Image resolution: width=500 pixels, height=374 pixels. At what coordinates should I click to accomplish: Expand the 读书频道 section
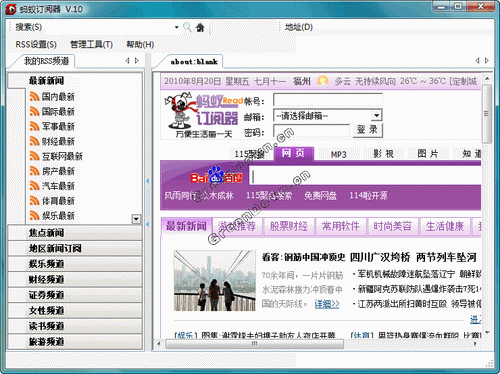point(75,326)
